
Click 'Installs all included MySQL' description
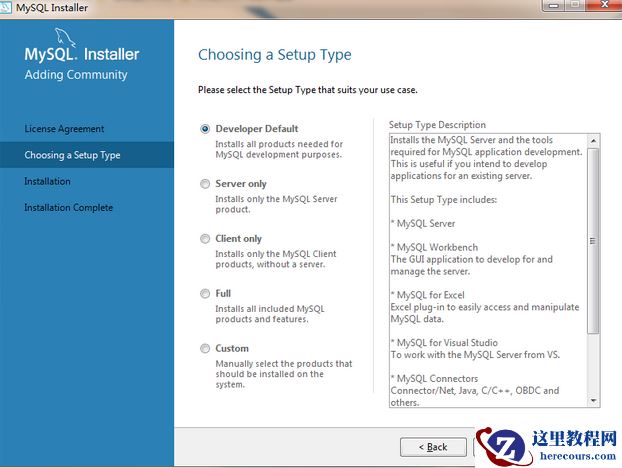270,314
